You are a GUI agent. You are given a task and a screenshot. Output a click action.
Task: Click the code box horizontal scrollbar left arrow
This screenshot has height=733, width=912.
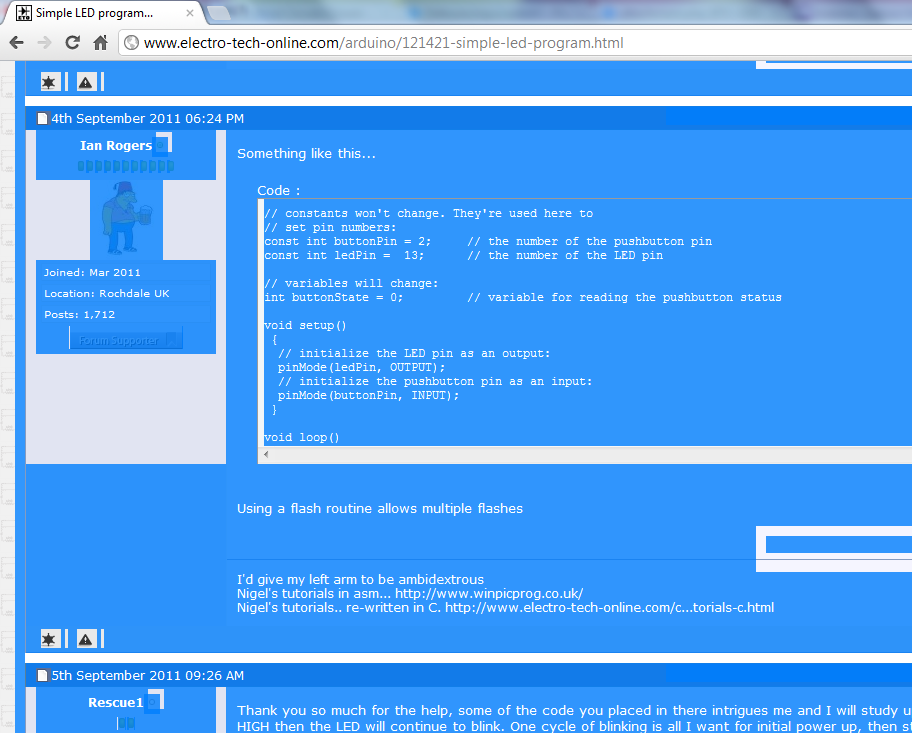coord(265,455)
